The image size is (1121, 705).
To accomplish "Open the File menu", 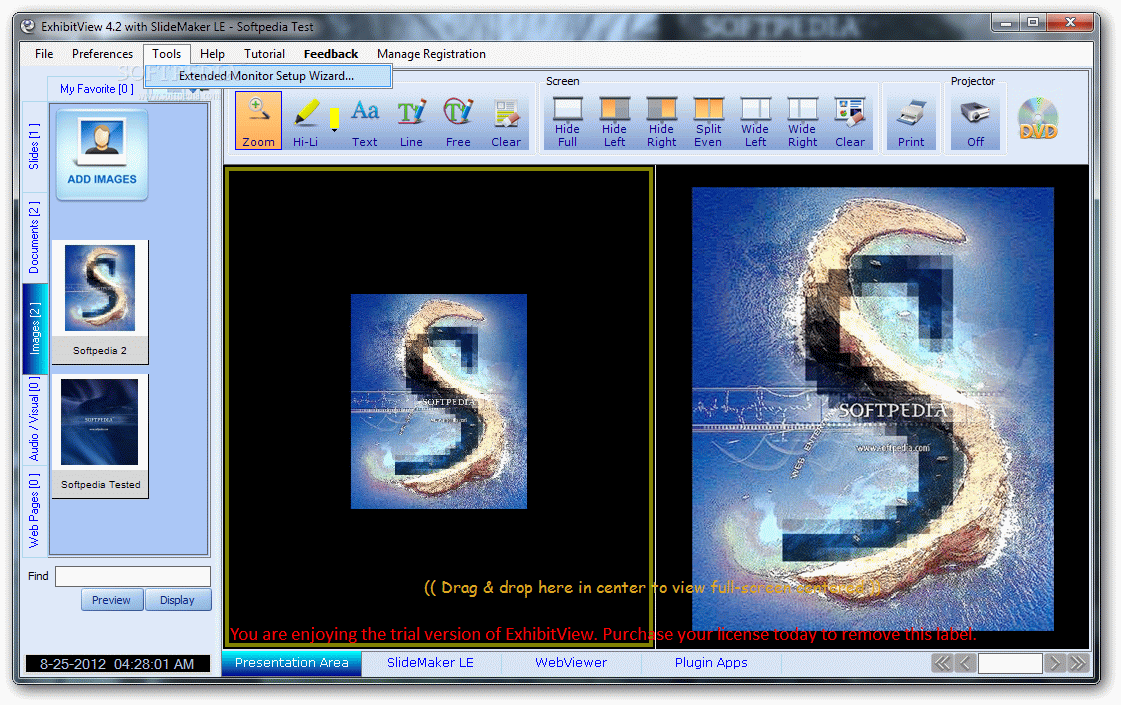I will (x=44, y=54).
